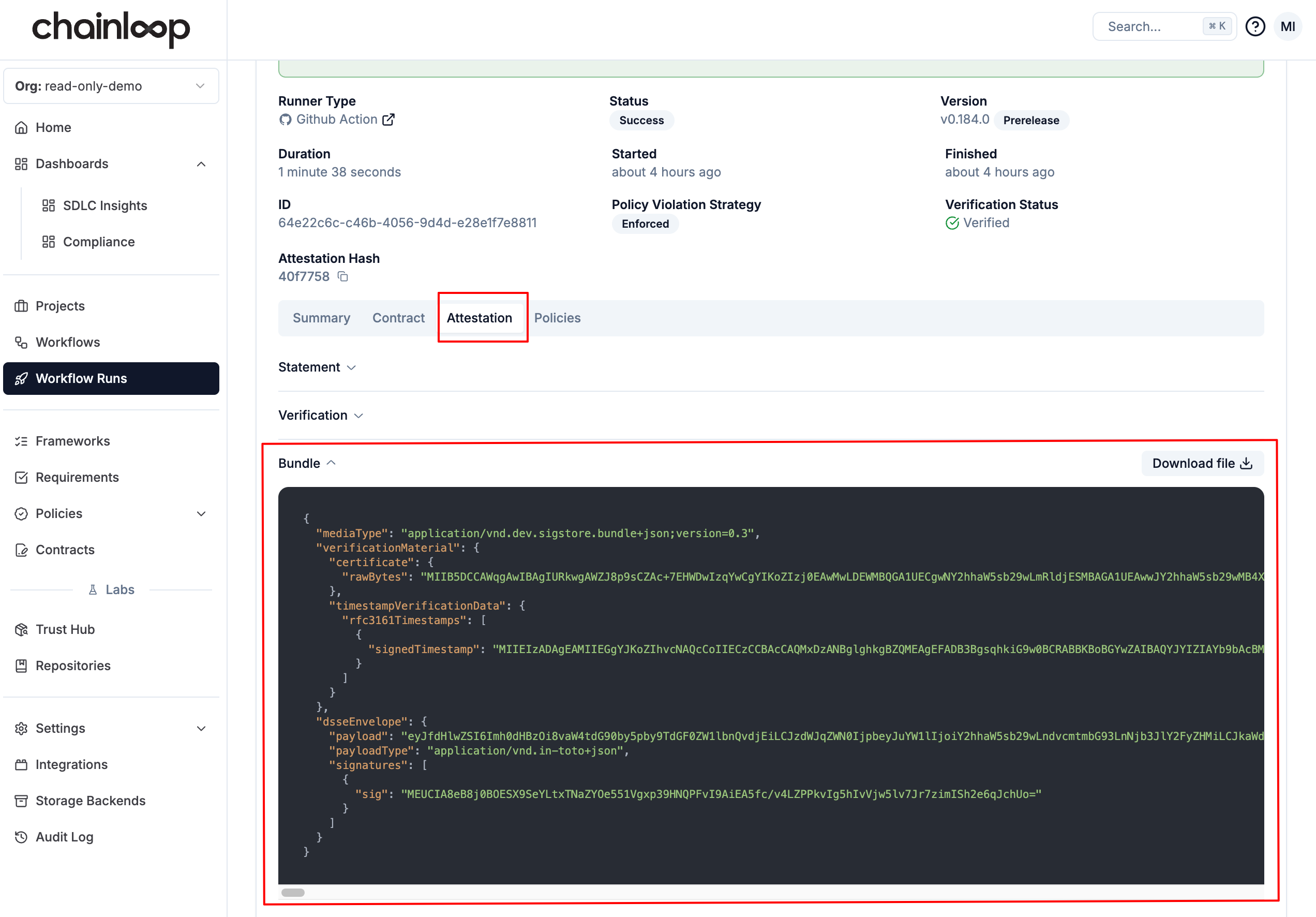Viewport: 1316px width, 917px height.
Task: Click the Settings gear icon
Action: coord(21,728)
